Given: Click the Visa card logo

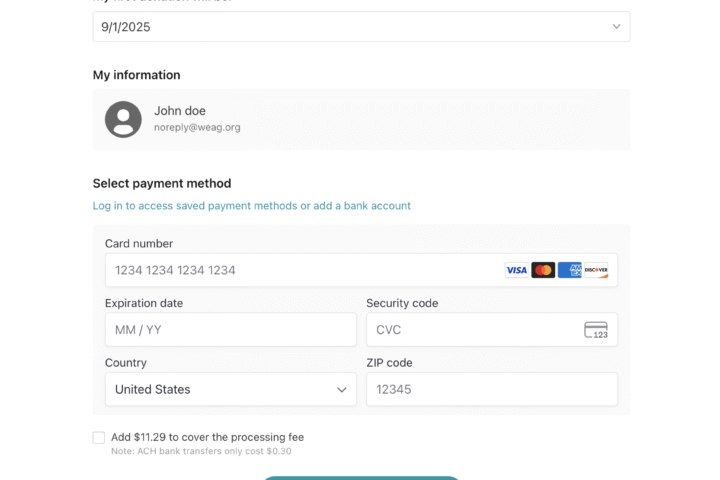Looking at the screenshot, I should 516,270.
